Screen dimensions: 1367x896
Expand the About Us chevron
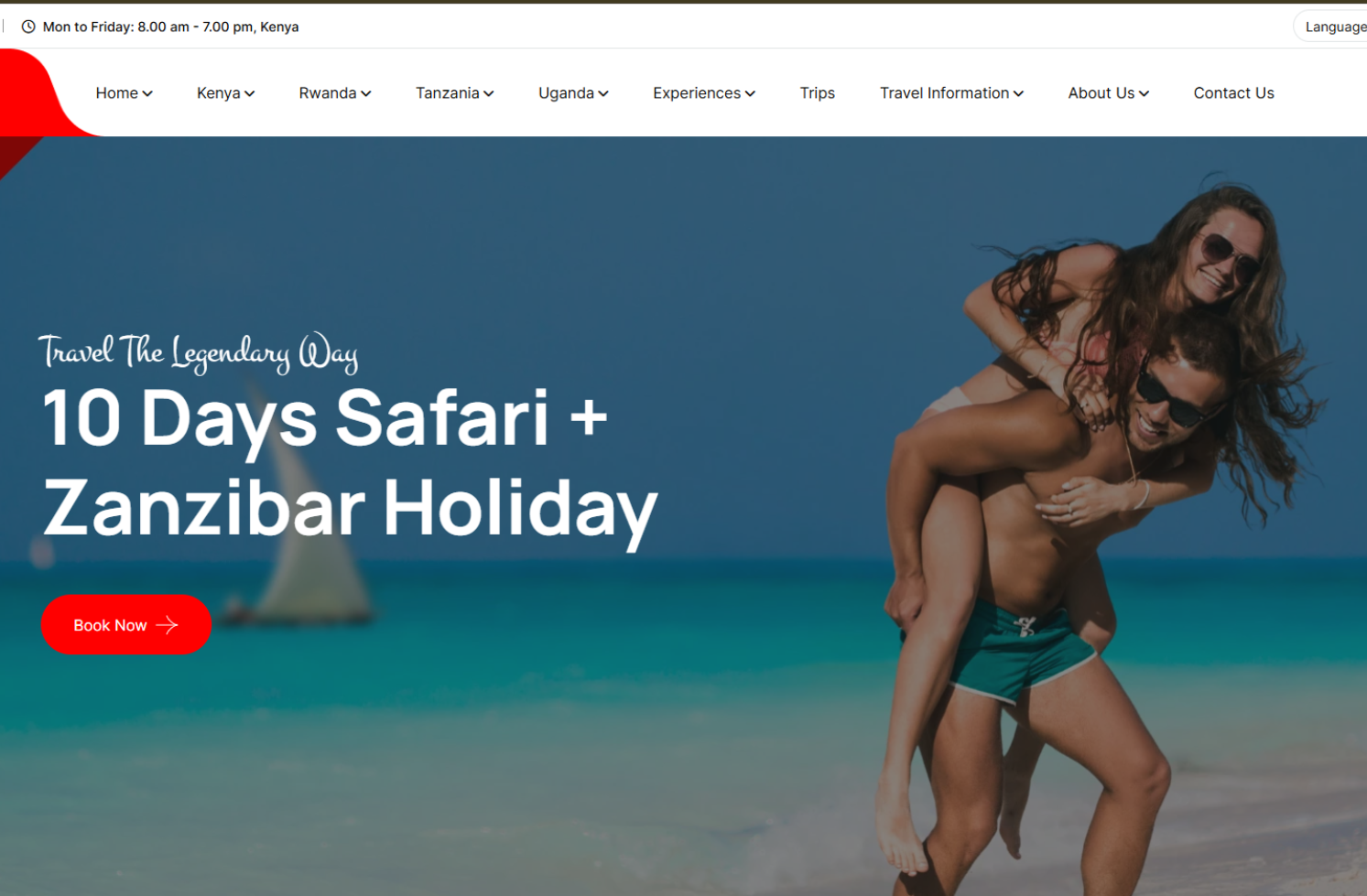click(x=1144, y=93)
